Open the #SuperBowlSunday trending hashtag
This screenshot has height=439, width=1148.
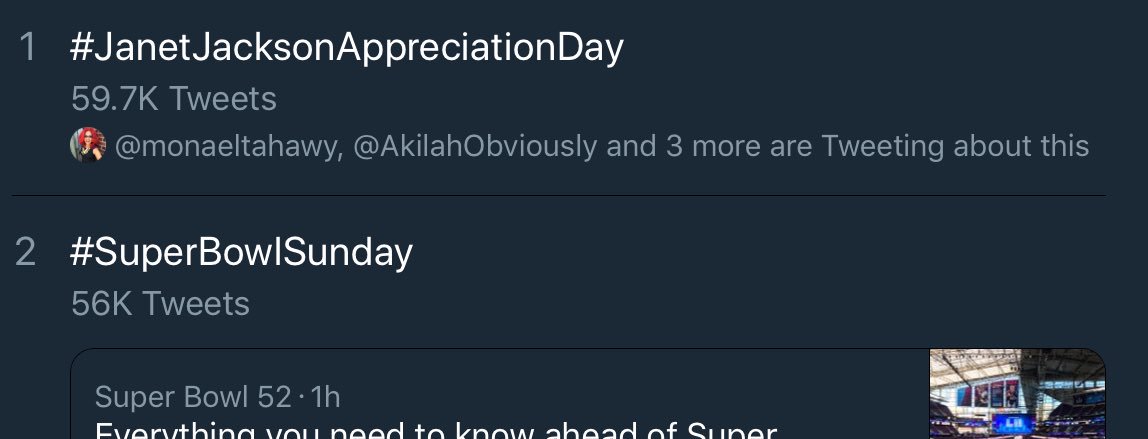[x=241, y=253]
